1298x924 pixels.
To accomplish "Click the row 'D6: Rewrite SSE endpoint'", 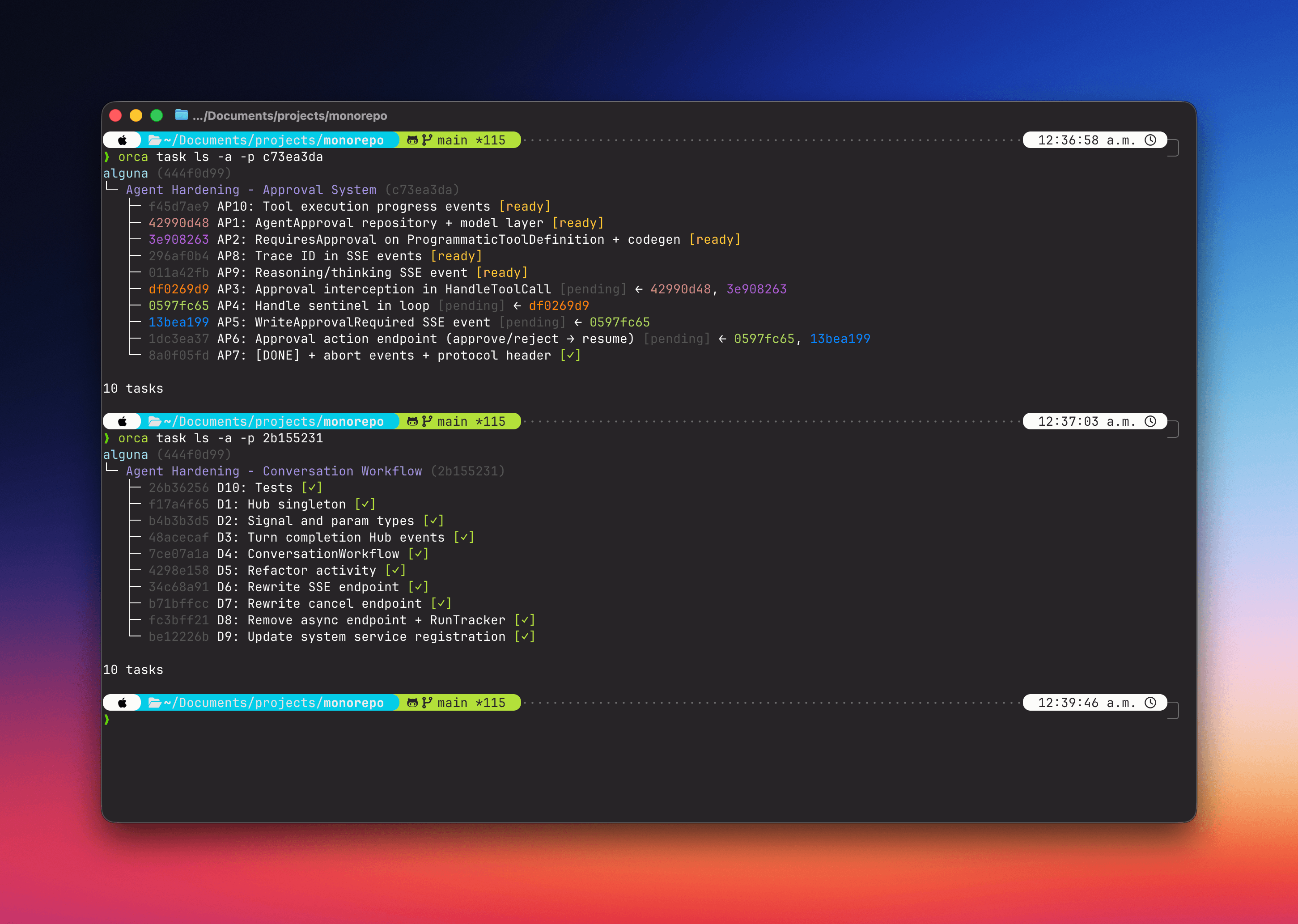I will [x=288, y=587].
